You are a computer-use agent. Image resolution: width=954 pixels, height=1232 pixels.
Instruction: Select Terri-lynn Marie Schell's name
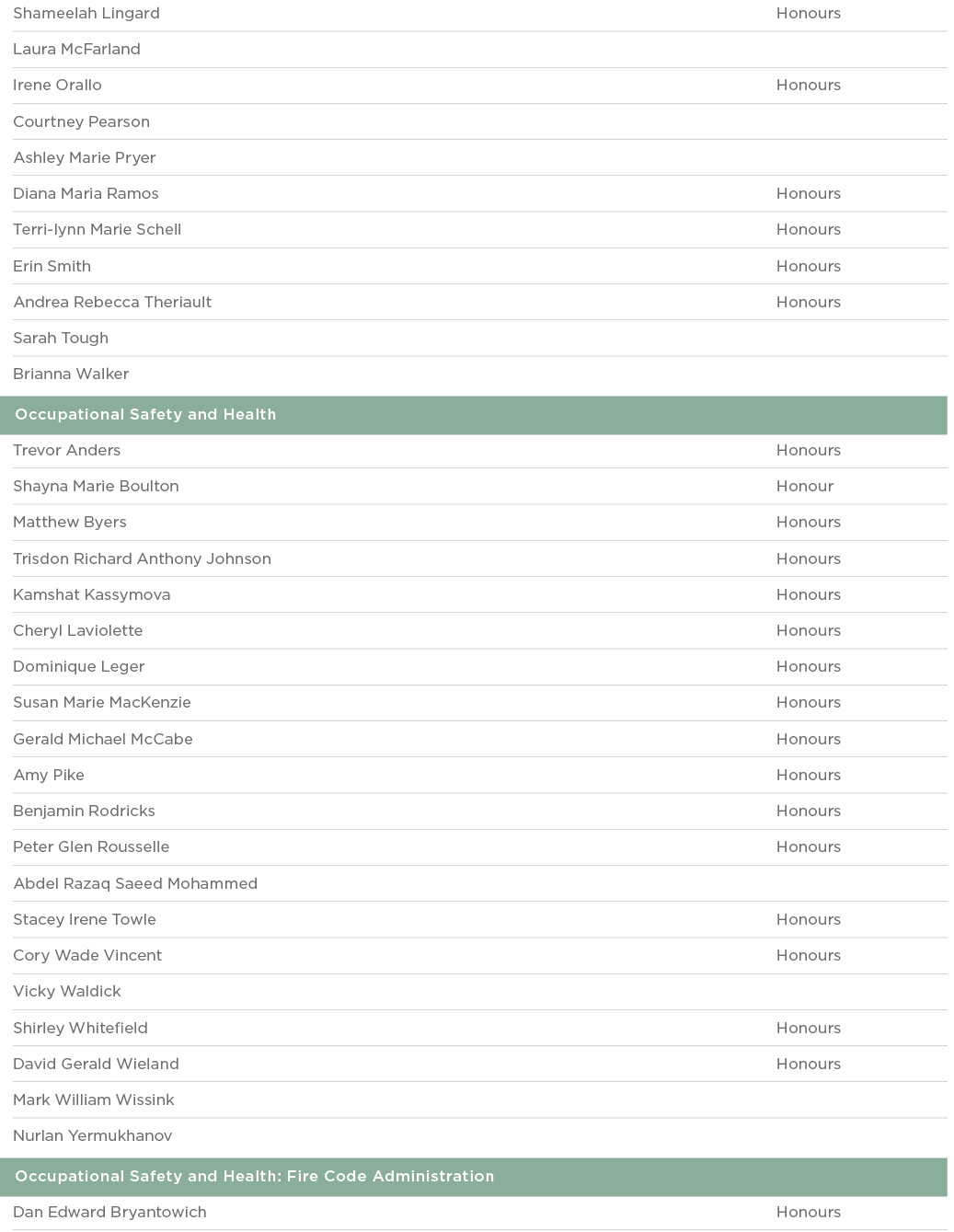click(97, 230)
